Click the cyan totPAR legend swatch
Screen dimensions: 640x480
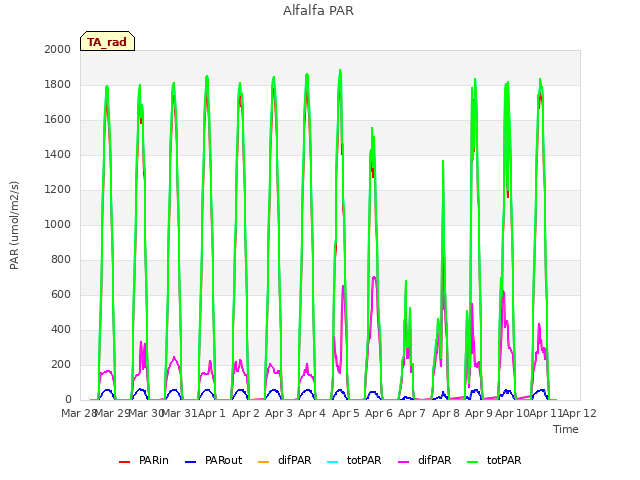tap(333, 462)
